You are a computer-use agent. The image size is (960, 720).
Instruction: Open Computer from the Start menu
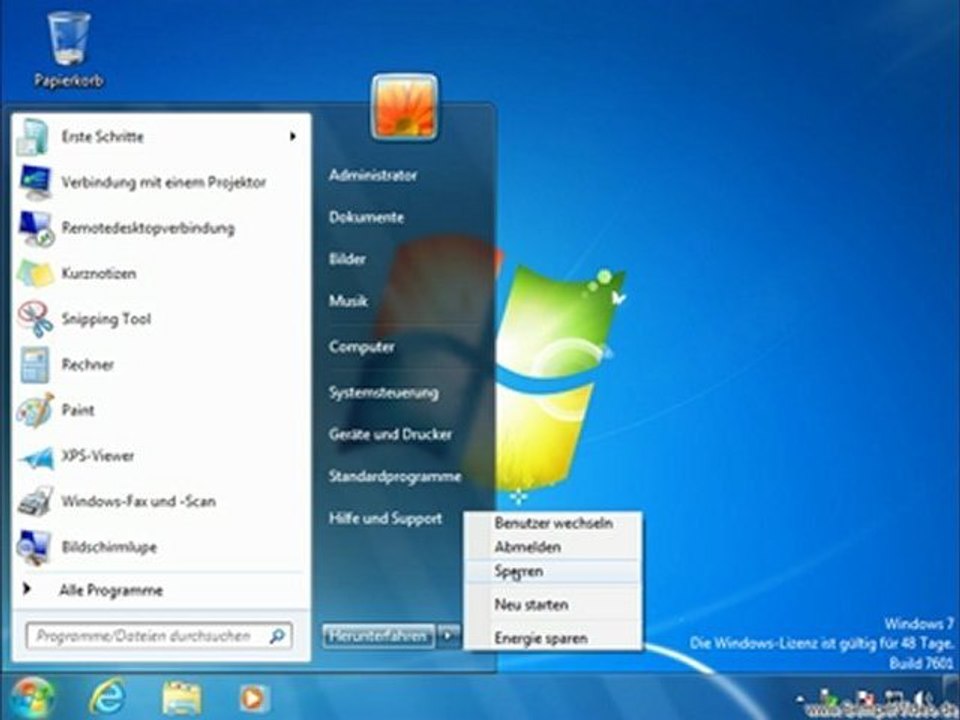tap(361, 347)
